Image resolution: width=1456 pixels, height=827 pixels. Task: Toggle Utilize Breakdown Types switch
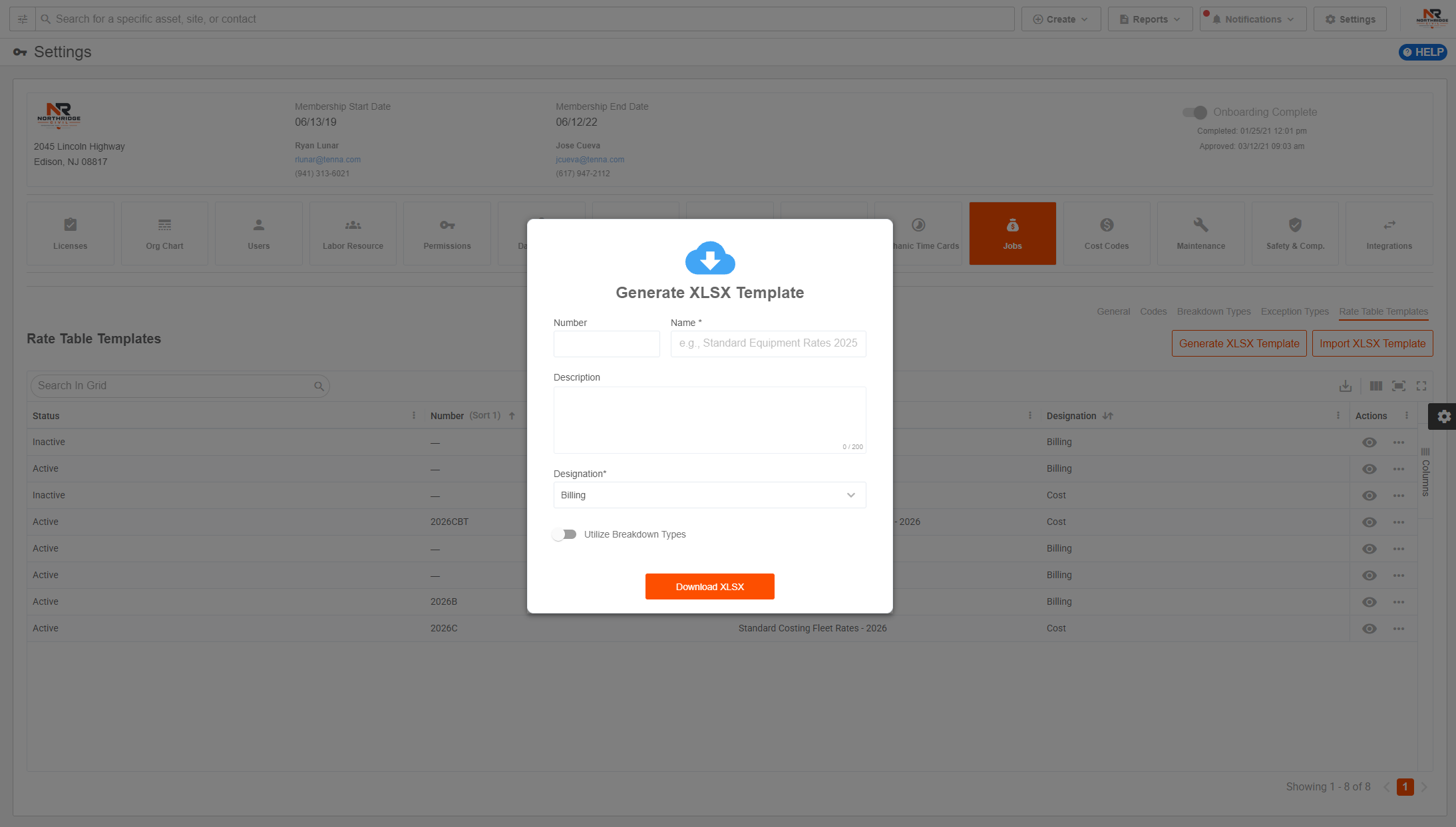565,534
